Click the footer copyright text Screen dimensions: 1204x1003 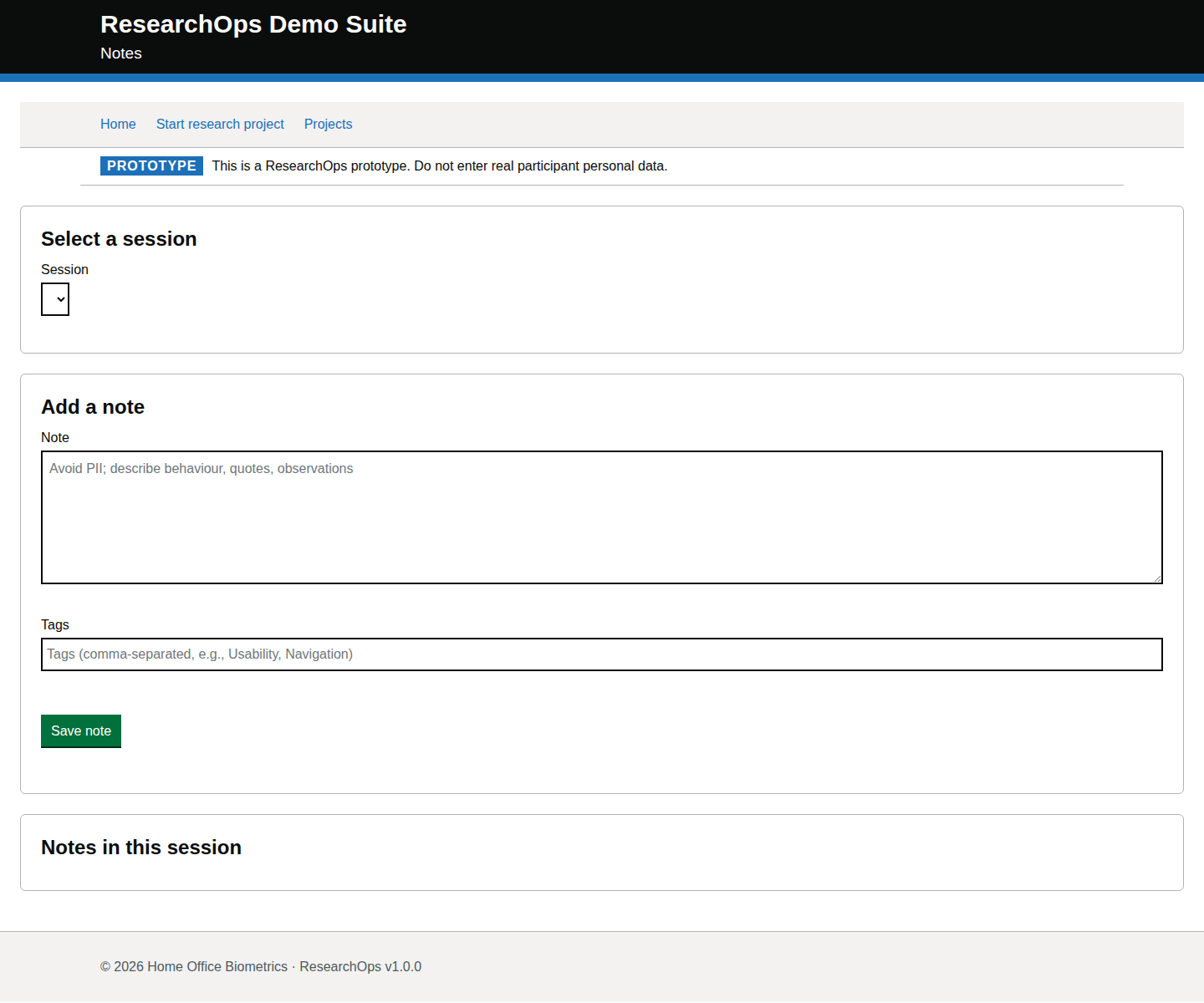click(x=261, y=966)
